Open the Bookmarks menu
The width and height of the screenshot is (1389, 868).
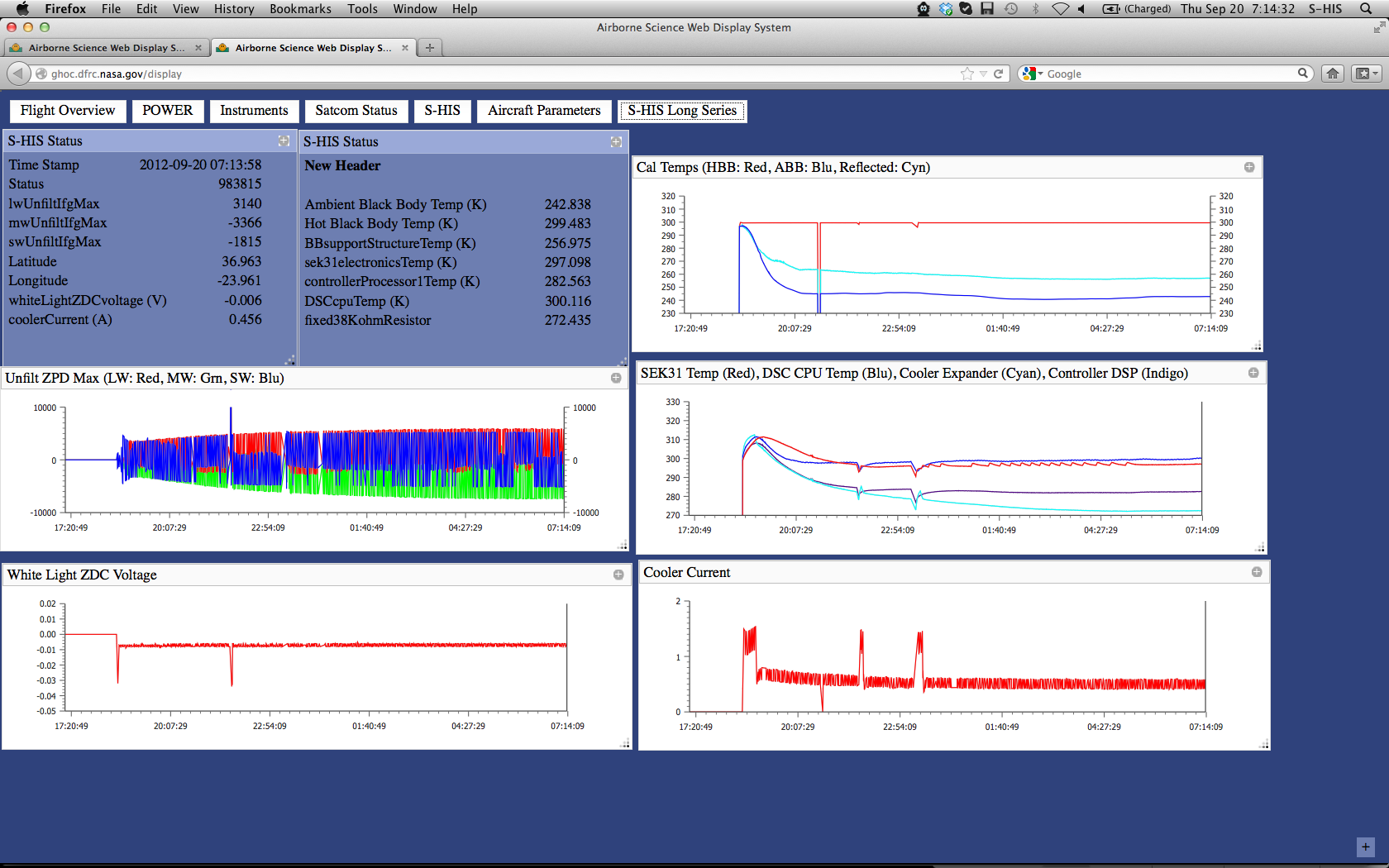tap(300, 9)
